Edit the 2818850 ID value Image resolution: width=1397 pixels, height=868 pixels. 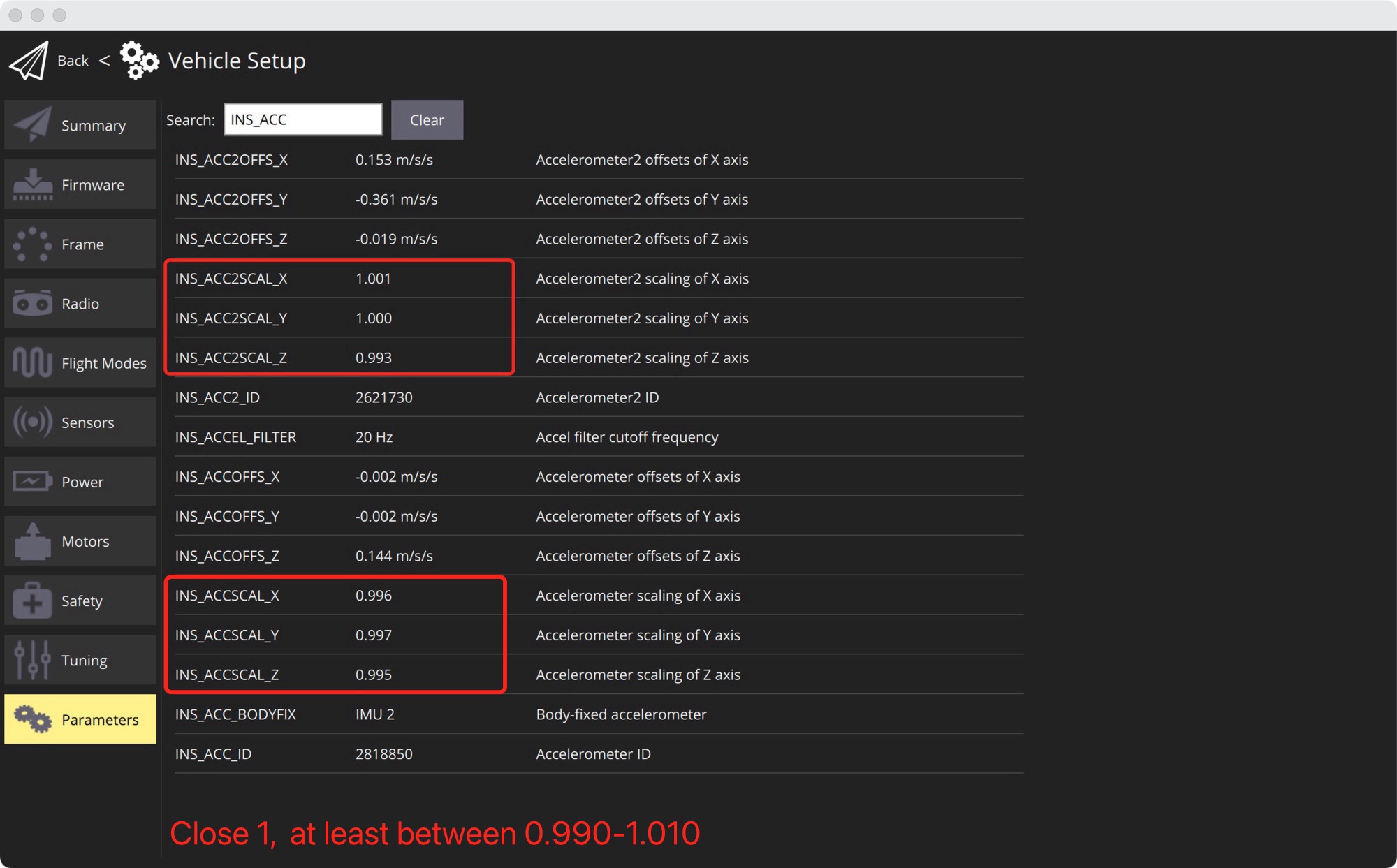point(384,754)
